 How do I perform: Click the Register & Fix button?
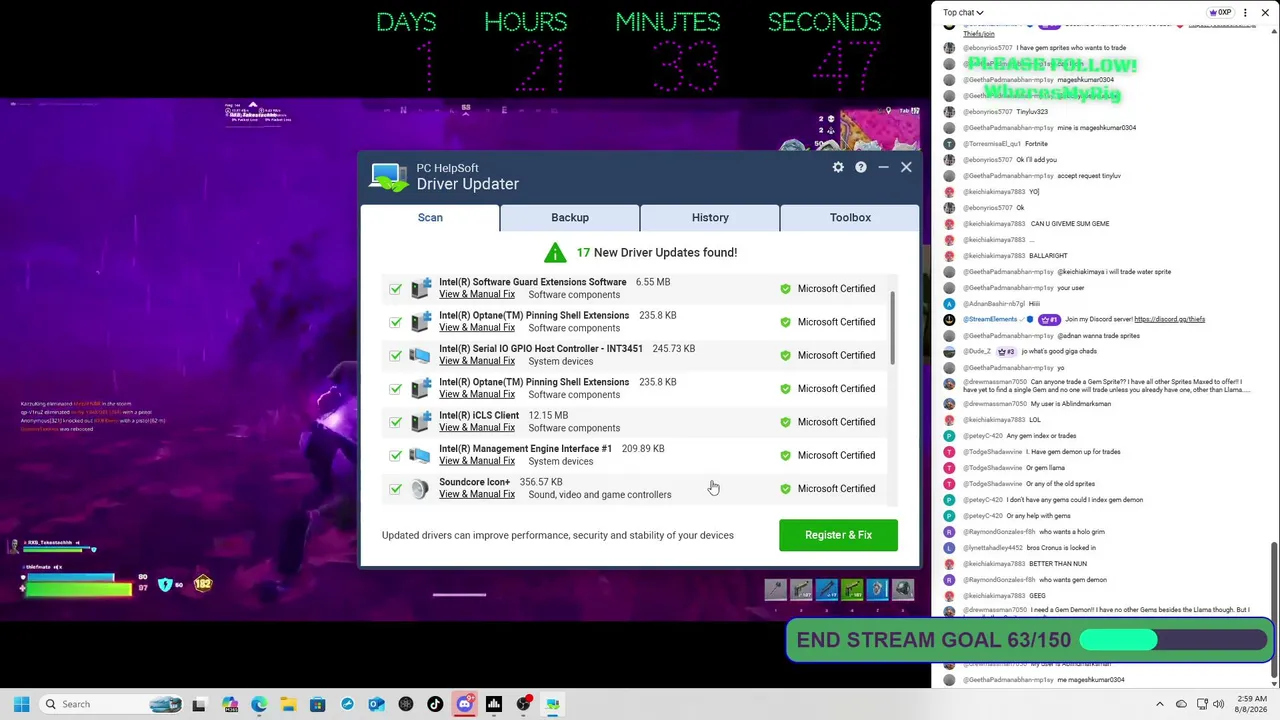point(838,535)
